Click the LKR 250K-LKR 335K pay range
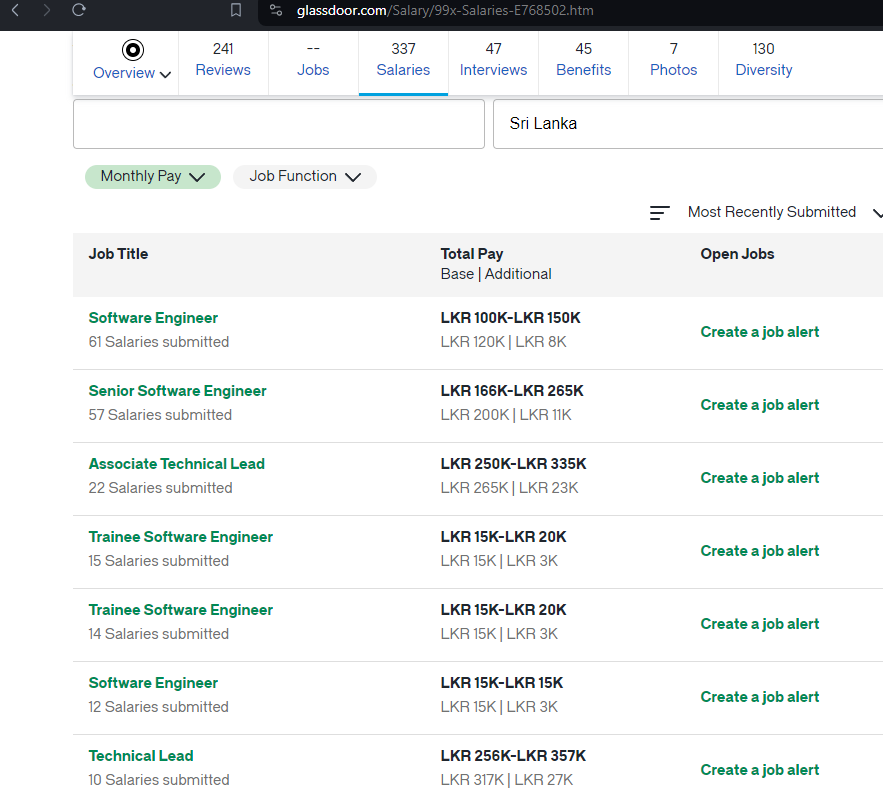Viewport: 883px width, 807px height. click(513, 464)
